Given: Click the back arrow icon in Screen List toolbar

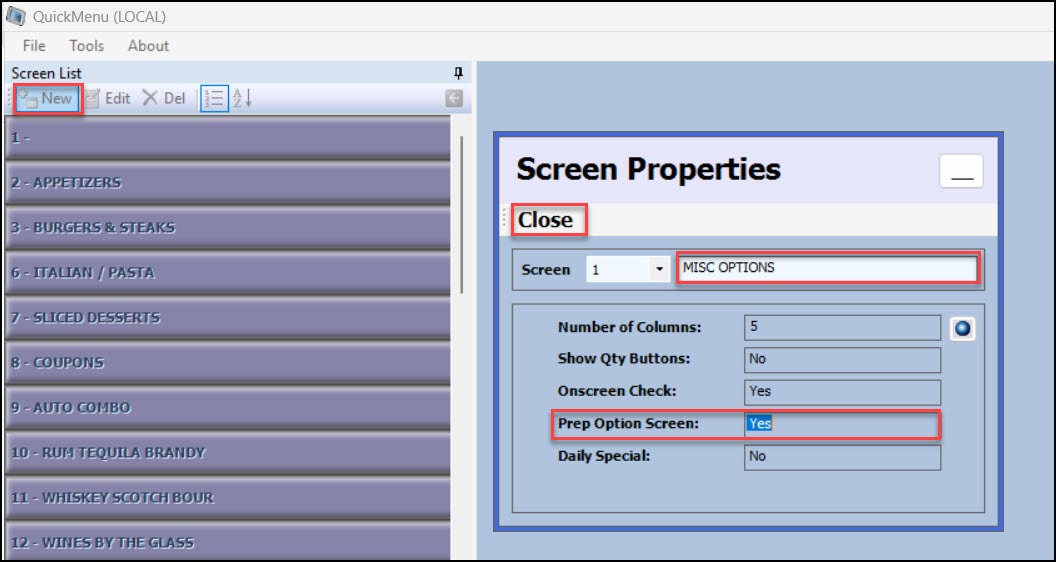Looking at the screenshot, I should coord(454,99).
